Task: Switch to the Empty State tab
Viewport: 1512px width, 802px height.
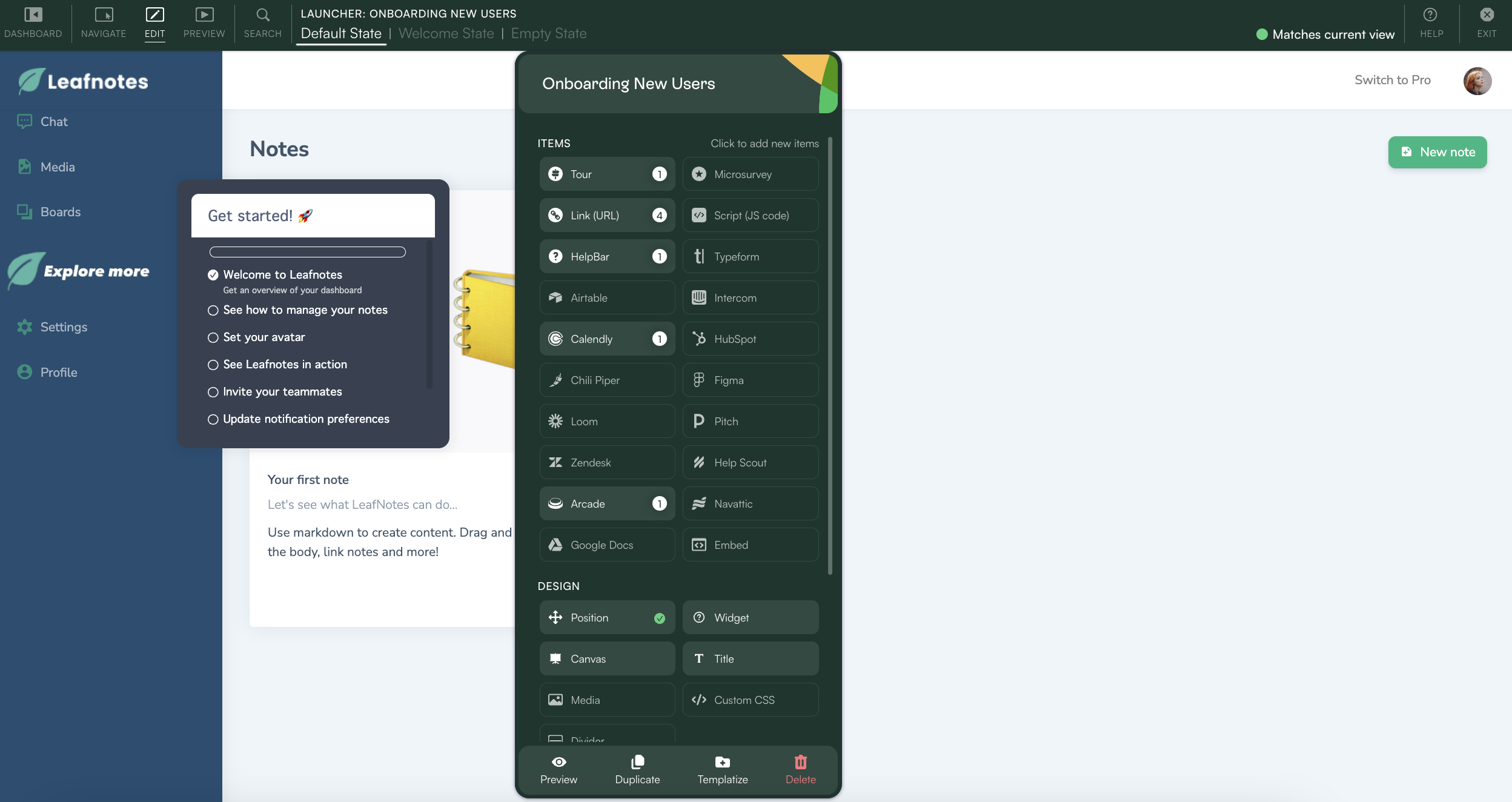Action: point(548,34)
